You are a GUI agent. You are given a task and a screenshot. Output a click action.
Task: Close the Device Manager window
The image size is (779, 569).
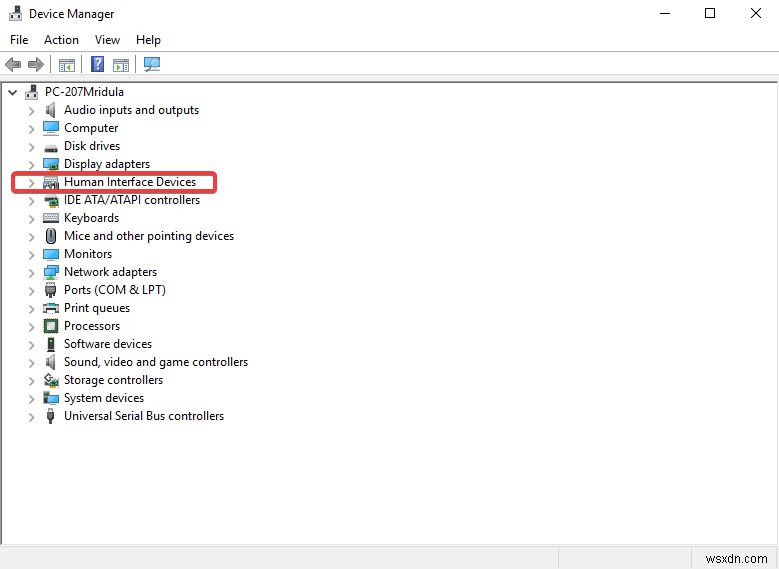(756, 13)
